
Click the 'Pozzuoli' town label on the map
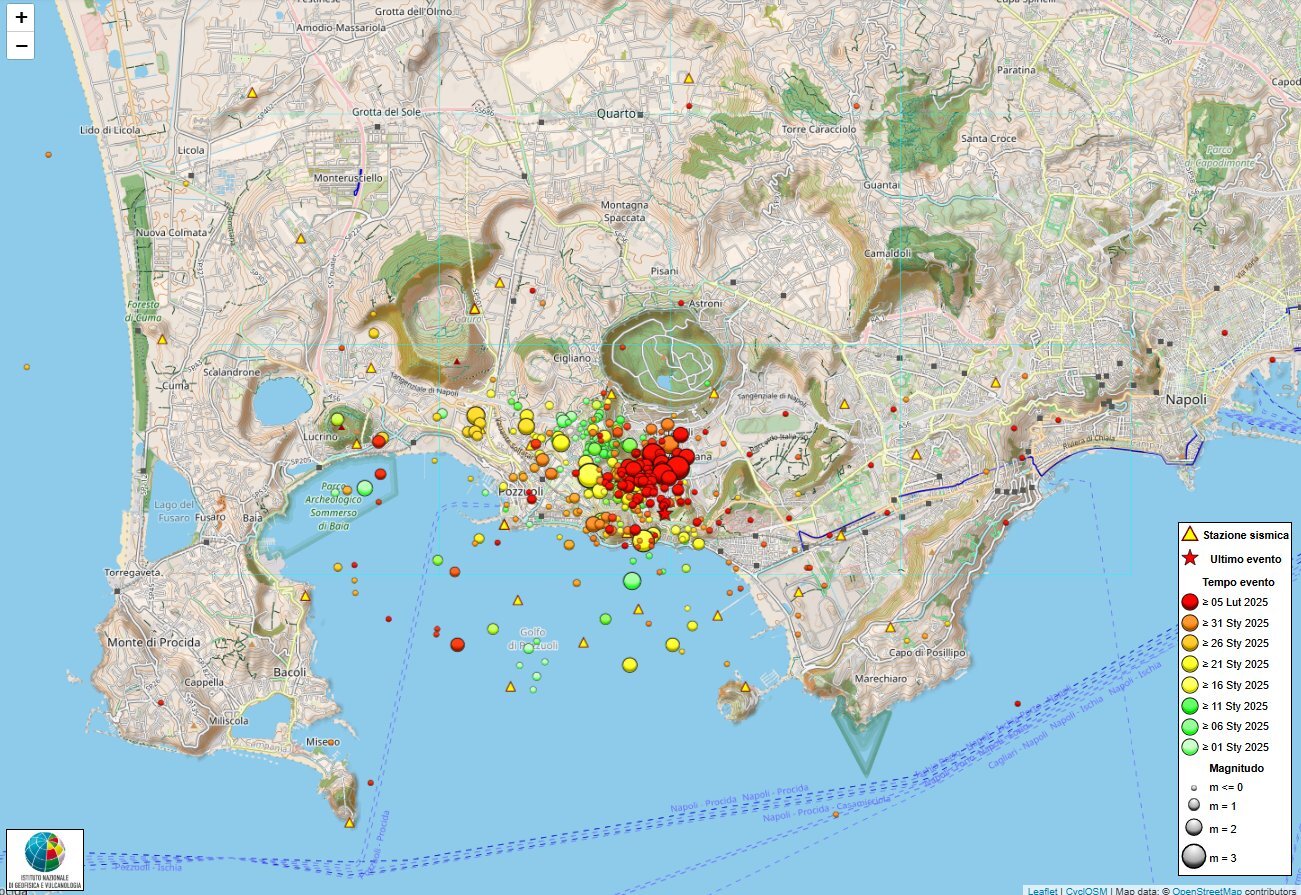coord(520,493)
